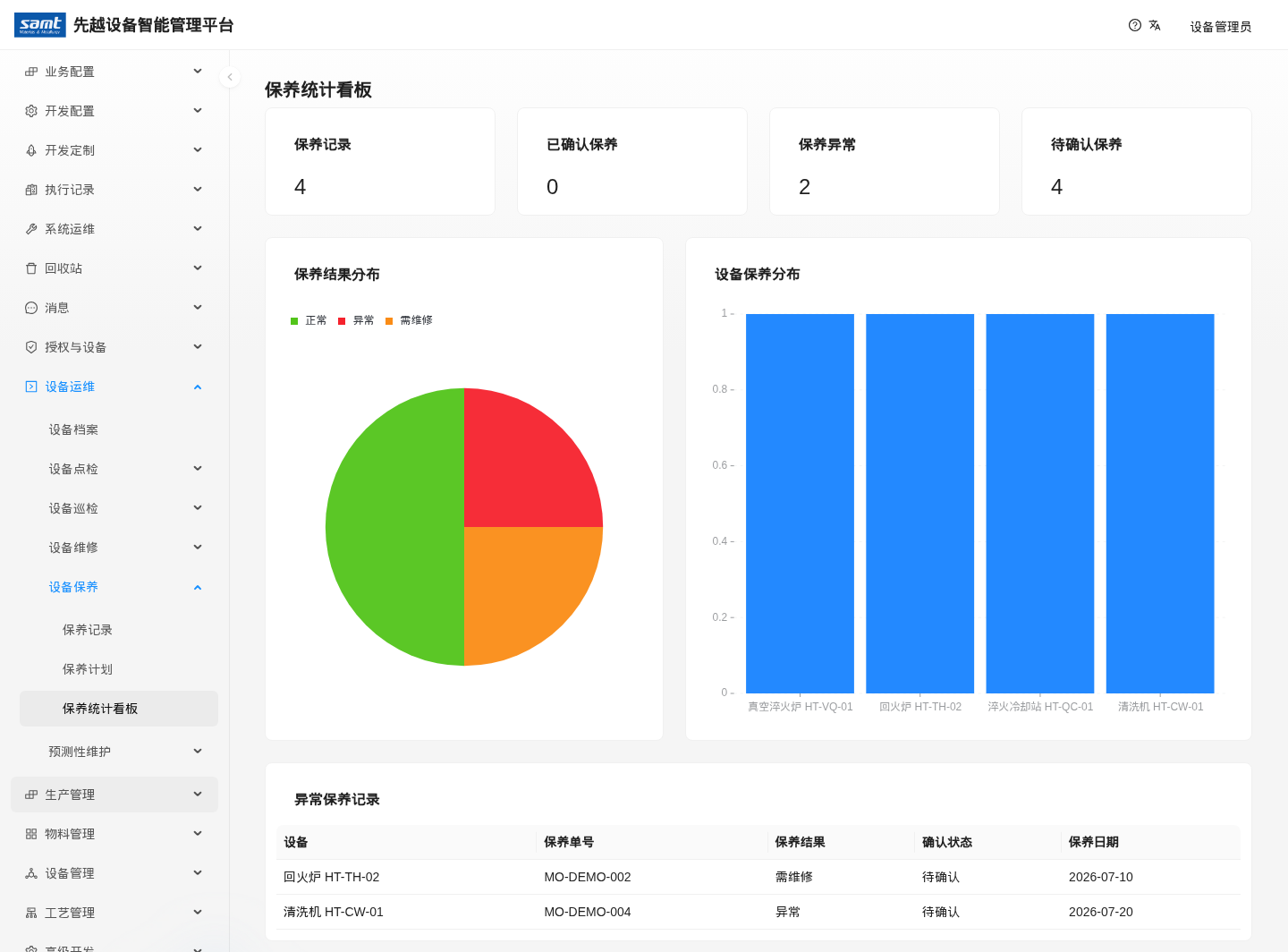Toggle 需维修 legend in pie chart
1288x952 pixels.
click(409, 320)
